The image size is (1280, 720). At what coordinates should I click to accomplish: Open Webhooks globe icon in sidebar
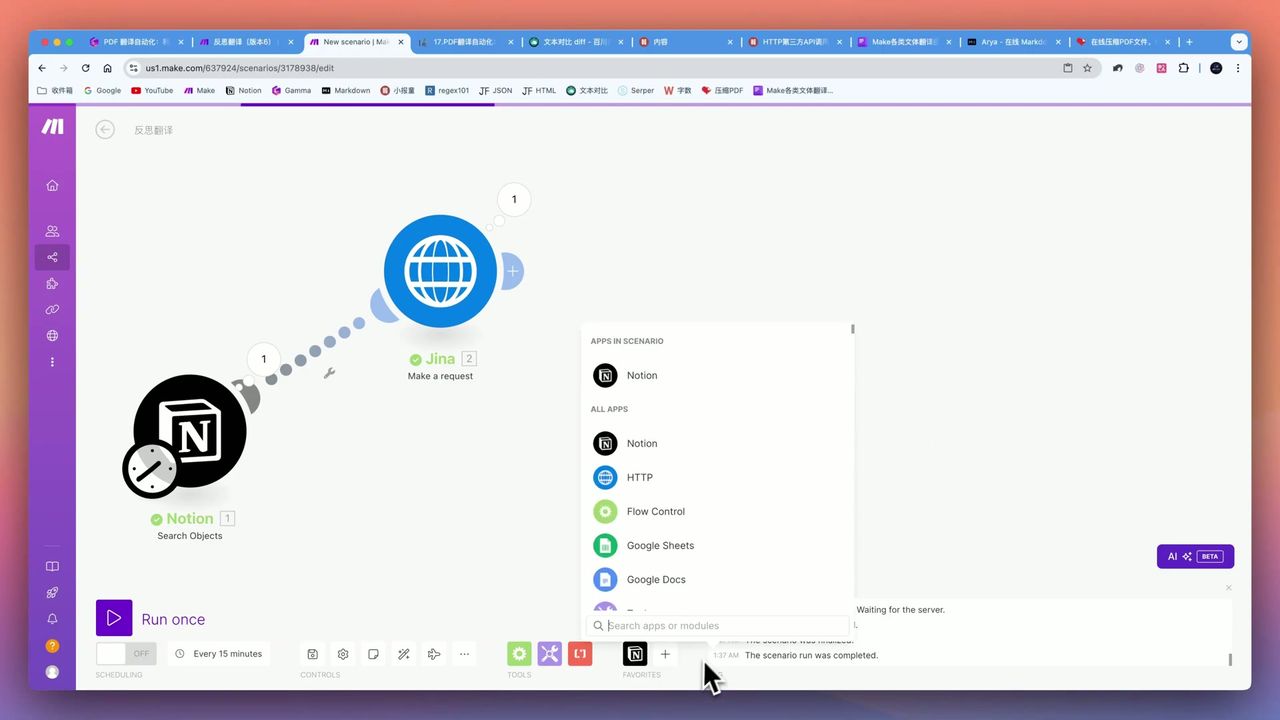point(52,336)
